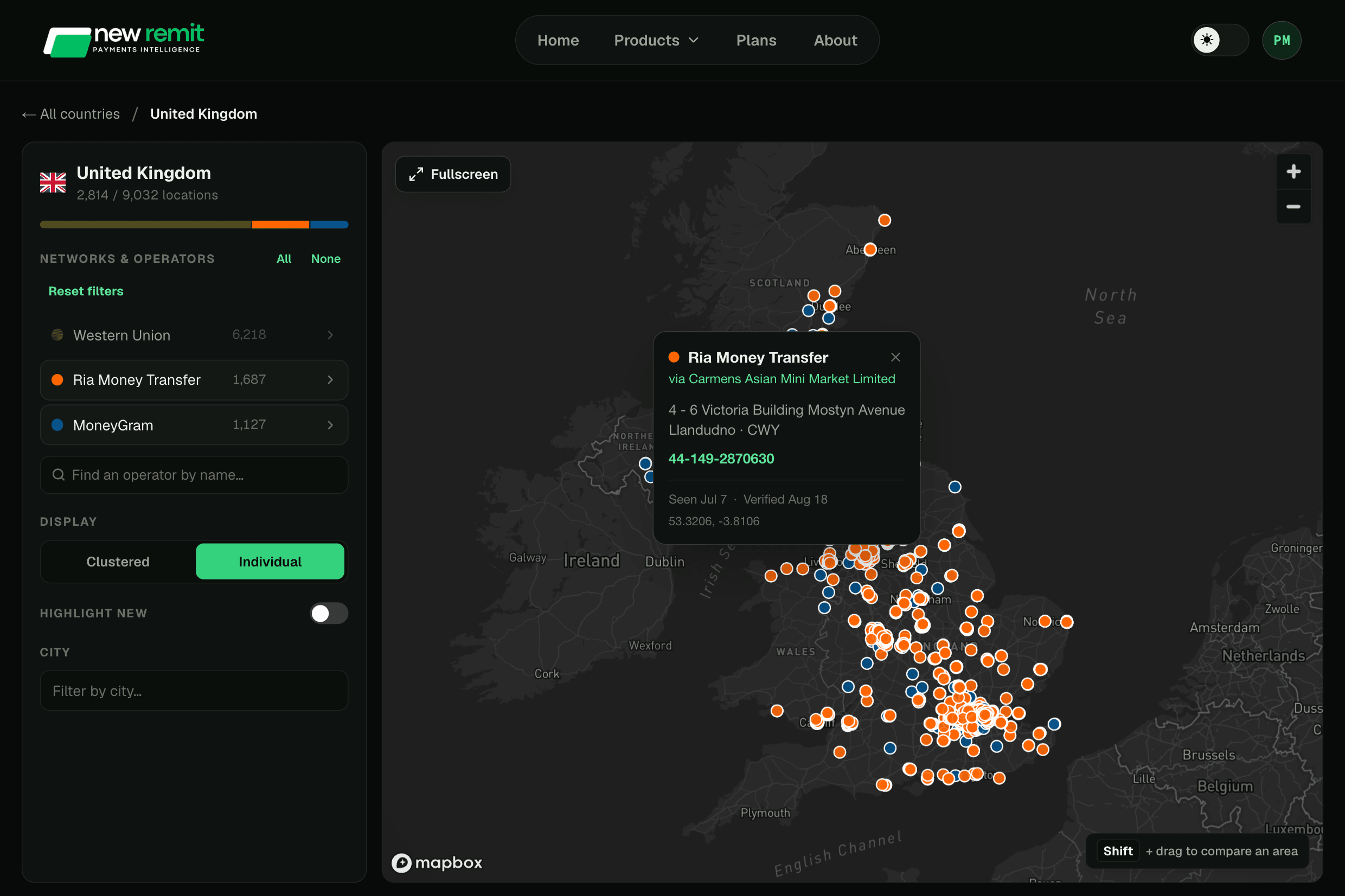
Task: Close the Ria Money Transfer popup
Action: tap(895, 357)
